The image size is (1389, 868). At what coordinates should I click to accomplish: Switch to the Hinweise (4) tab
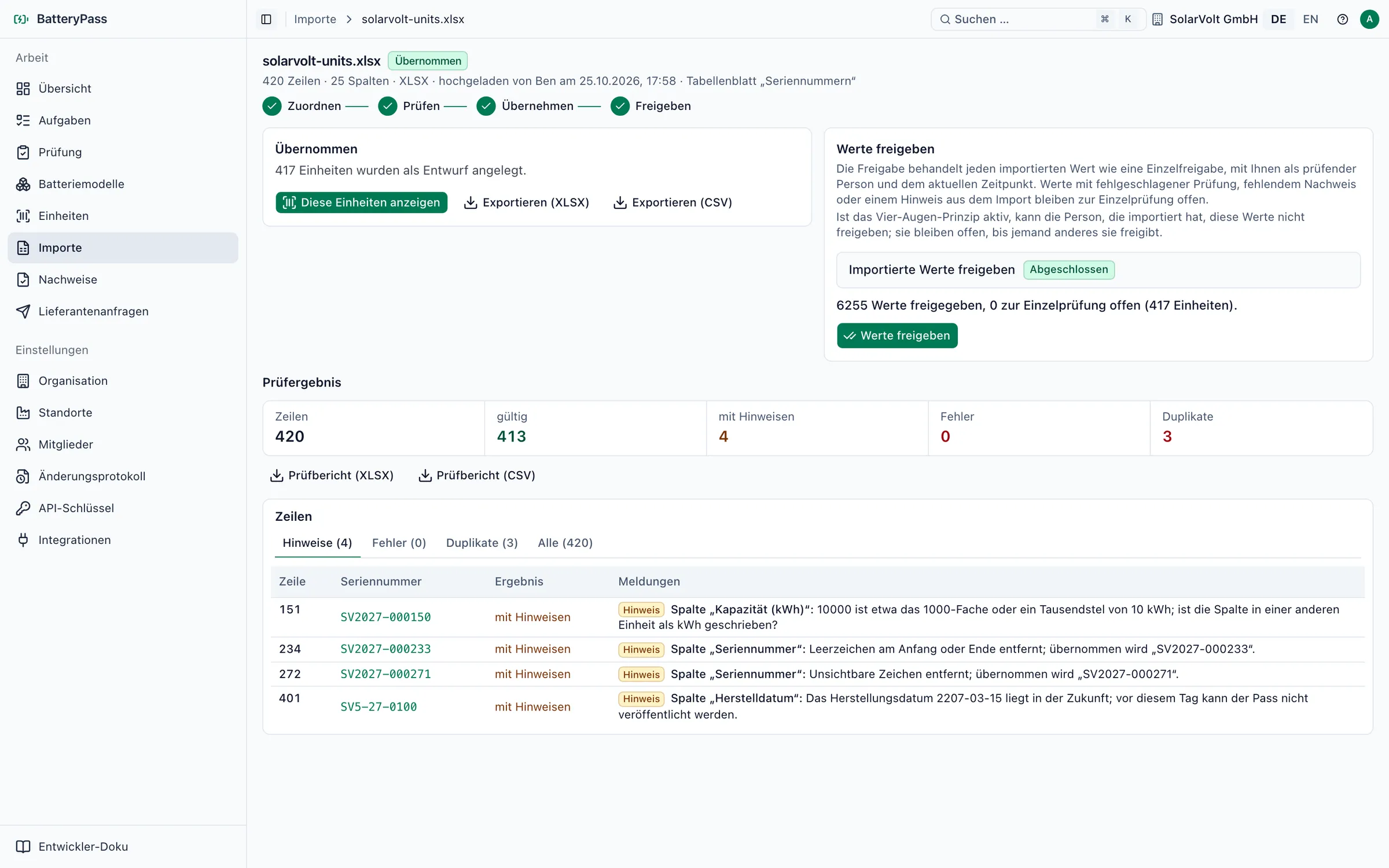coord(317,543)
